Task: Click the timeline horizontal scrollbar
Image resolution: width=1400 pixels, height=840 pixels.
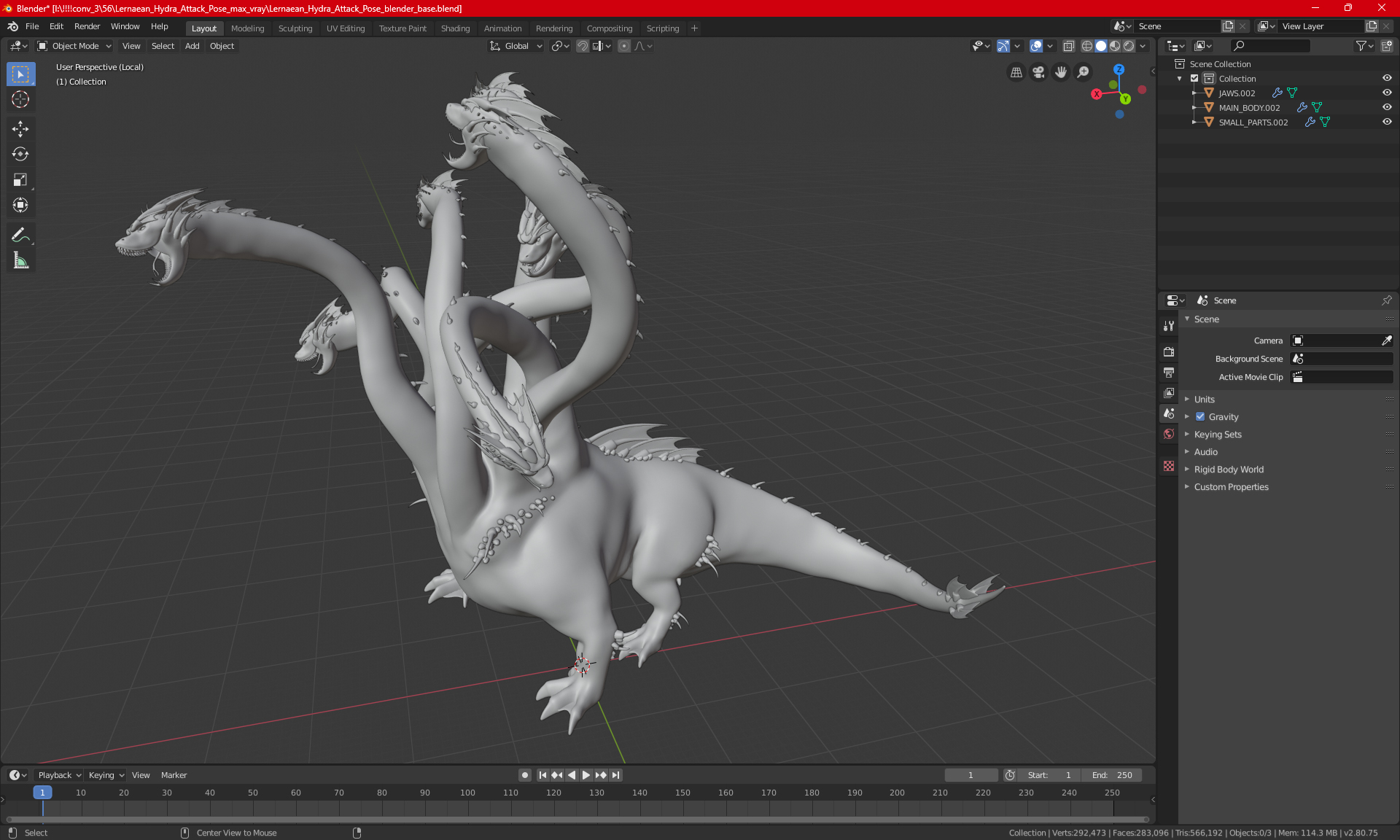Action: click(576, 820)
